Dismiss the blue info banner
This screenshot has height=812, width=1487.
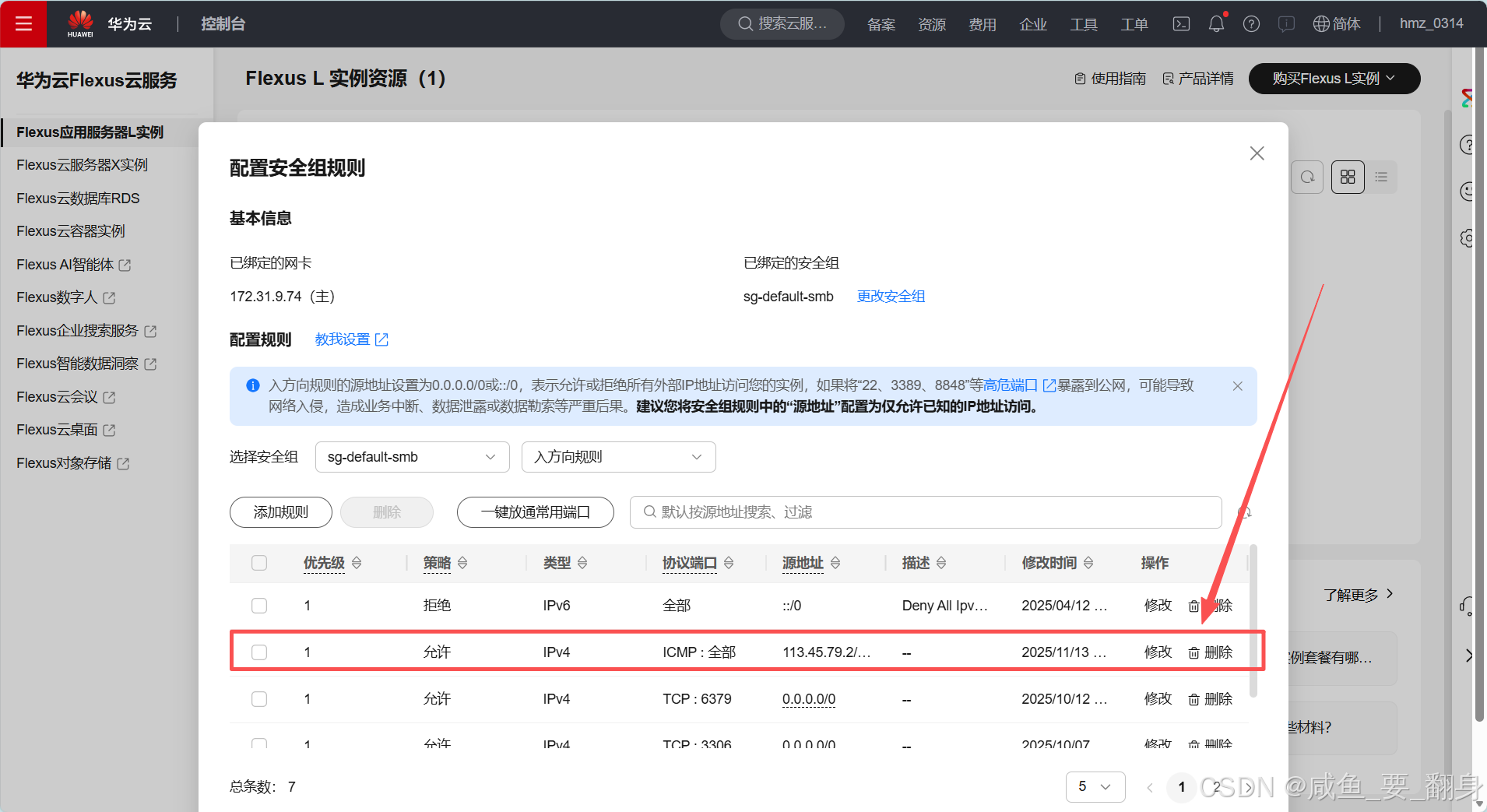[1237, 385]
